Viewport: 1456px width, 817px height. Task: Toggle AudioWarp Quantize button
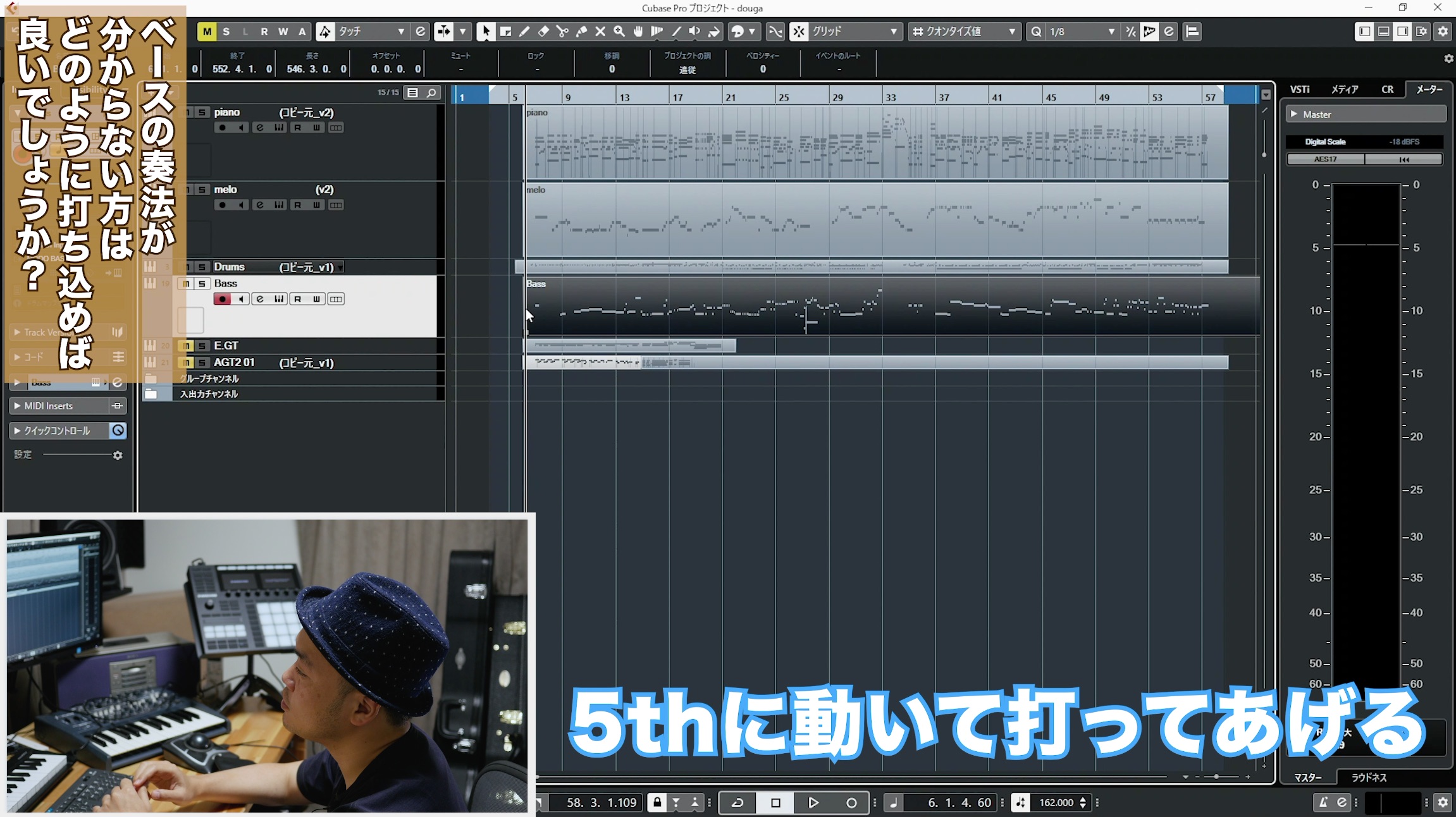1150,32
